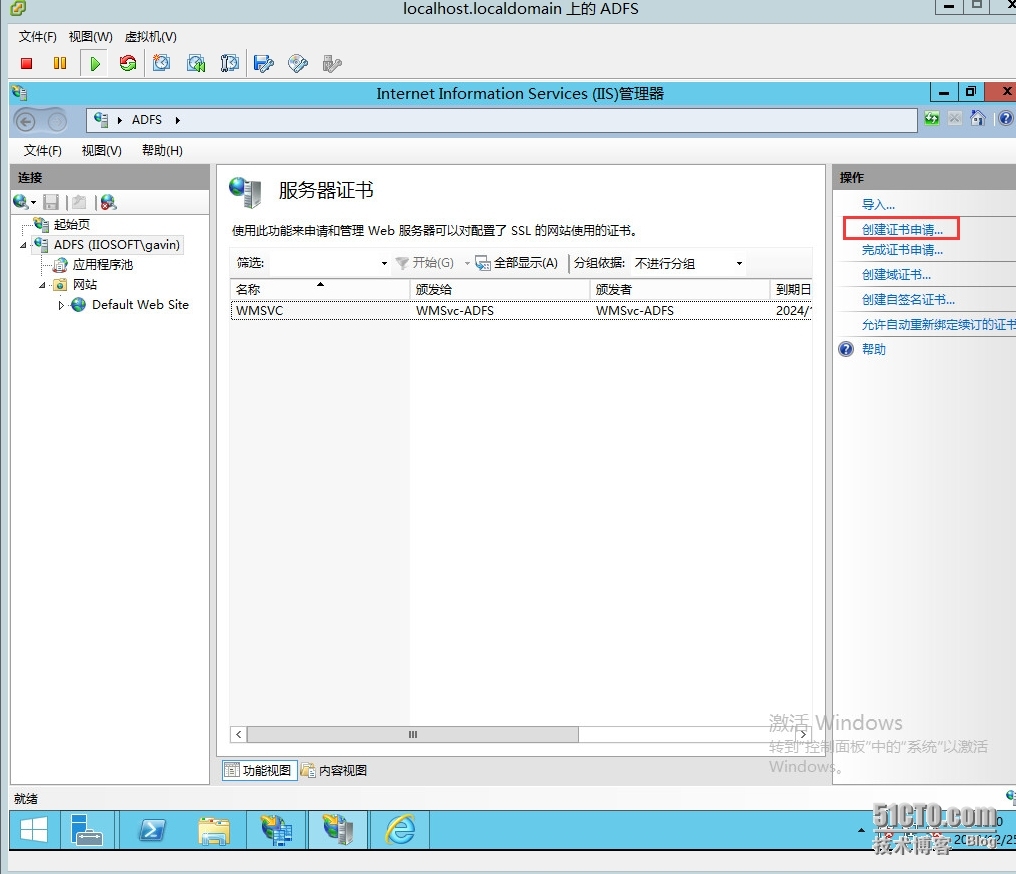Image resolution: width=1016 pixels, height=874 pixels.
Task: Restart the virtual machine
Action: pos(128,63)
